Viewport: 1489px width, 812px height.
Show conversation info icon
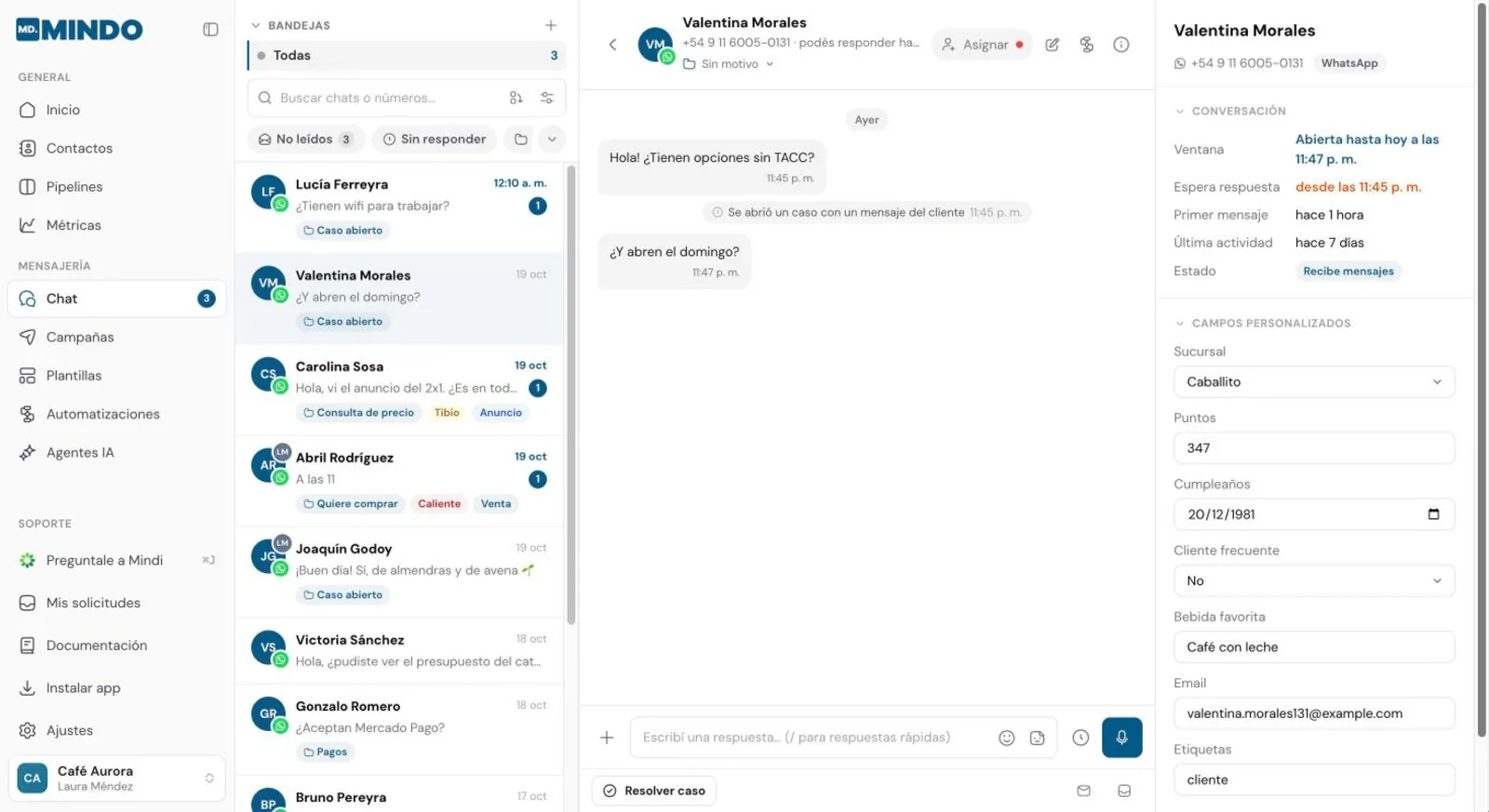[x=1121, y=45]
